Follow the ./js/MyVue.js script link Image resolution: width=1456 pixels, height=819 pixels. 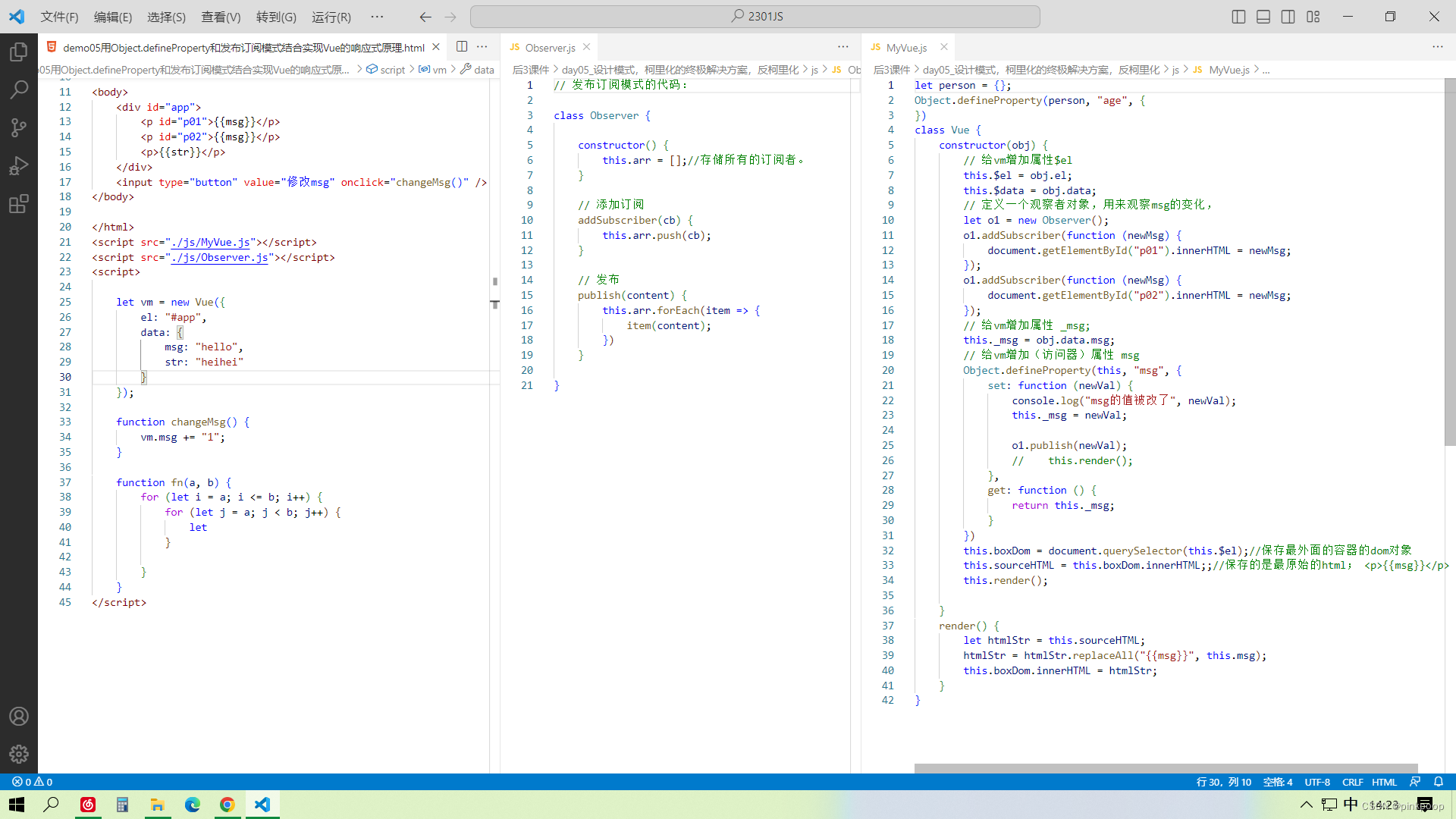tap(212, 242)
